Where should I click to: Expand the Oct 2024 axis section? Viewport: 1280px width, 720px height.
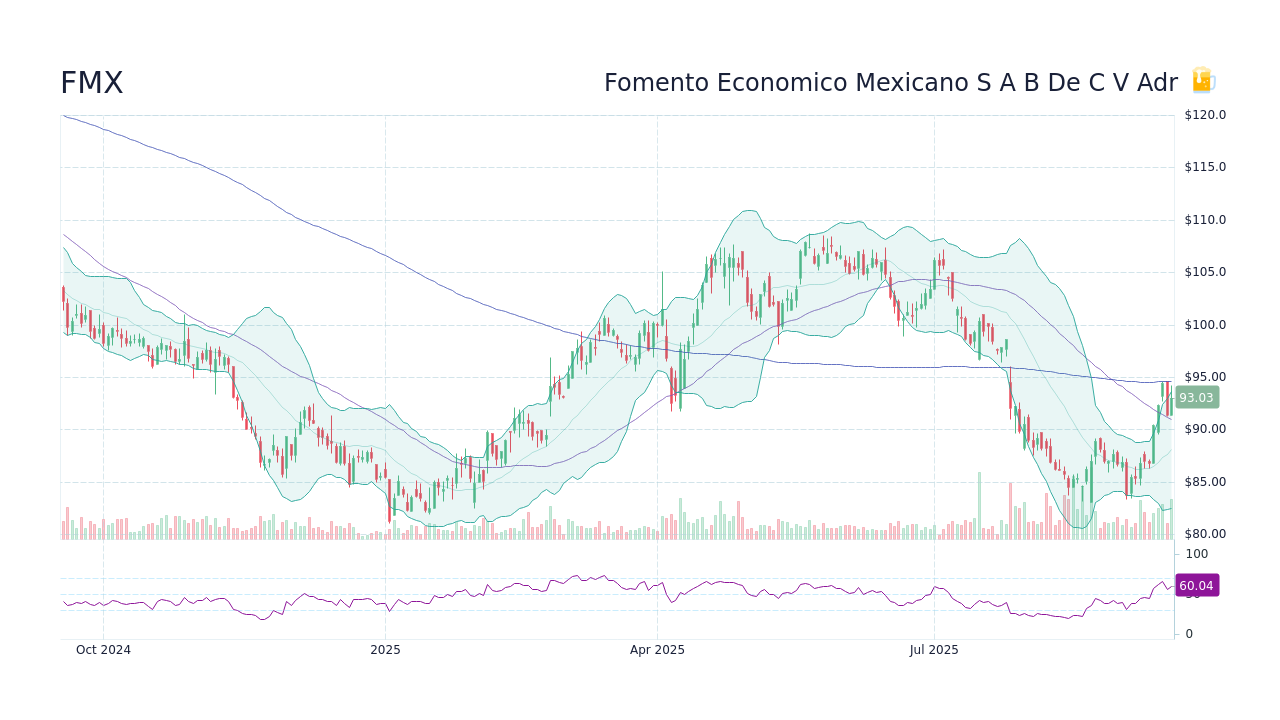click(104, 649)
